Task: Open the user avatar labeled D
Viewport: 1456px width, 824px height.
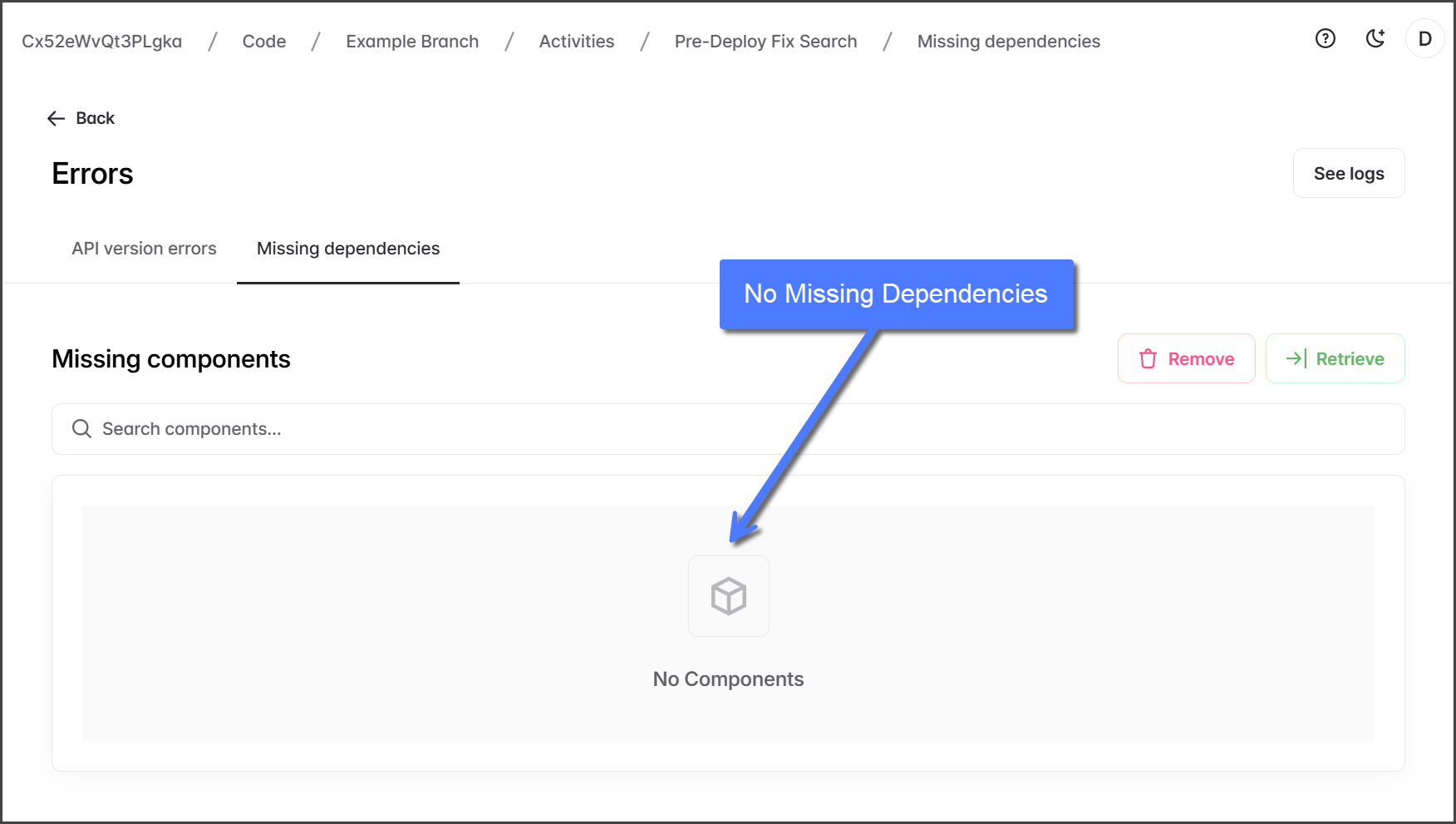Action: point(1424,39)
